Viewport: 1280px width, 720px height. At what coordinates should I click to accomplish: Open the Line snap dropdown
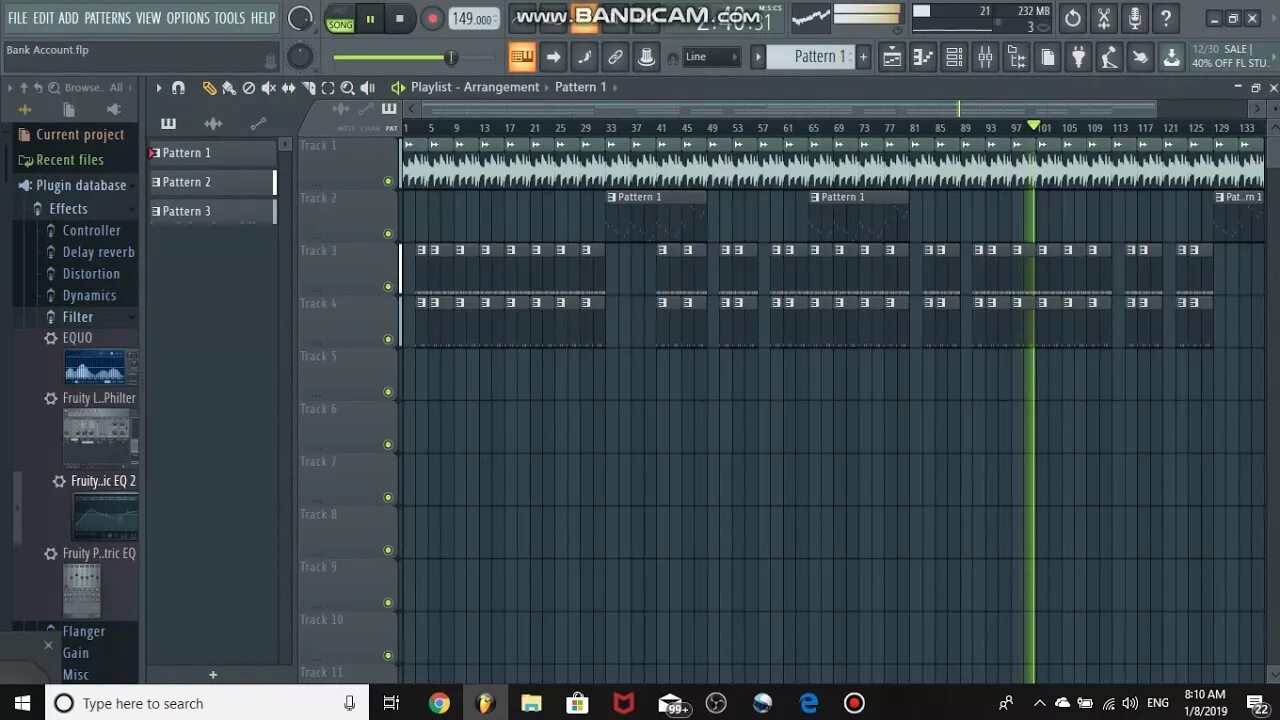pyautogui.click(x=712, y=57)
